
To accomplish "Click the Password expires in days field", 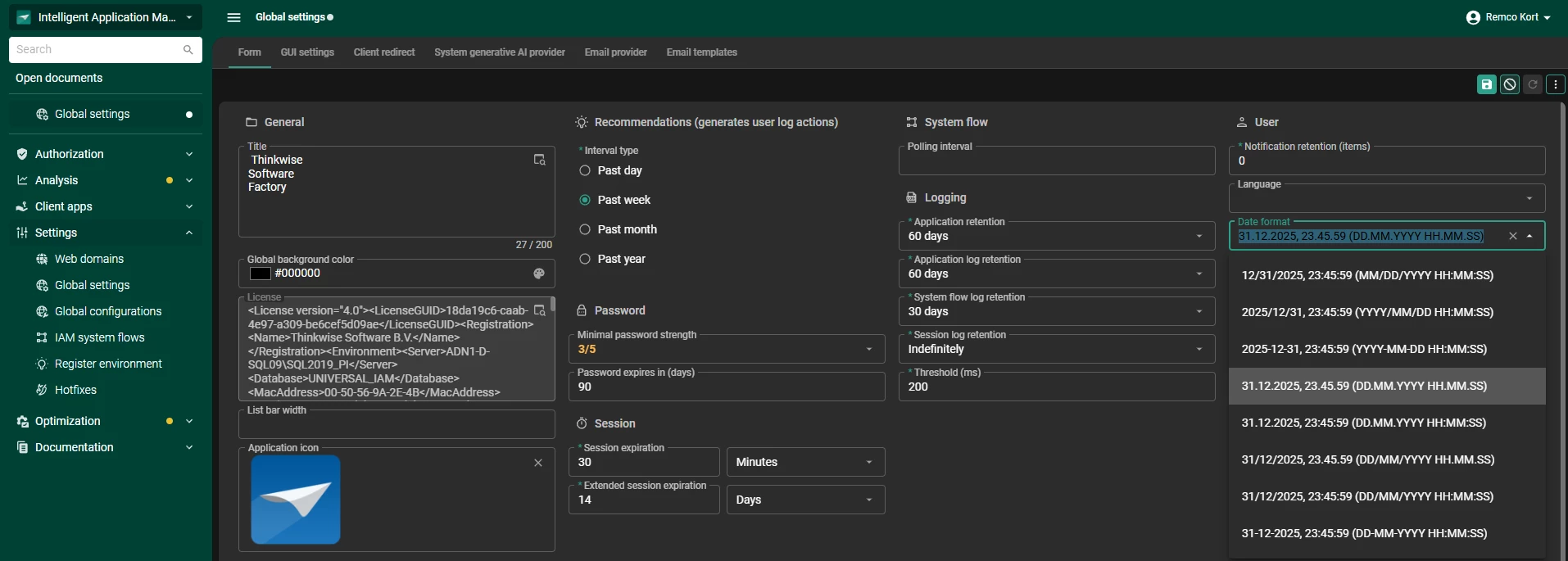I will click(x=726, y=387).
